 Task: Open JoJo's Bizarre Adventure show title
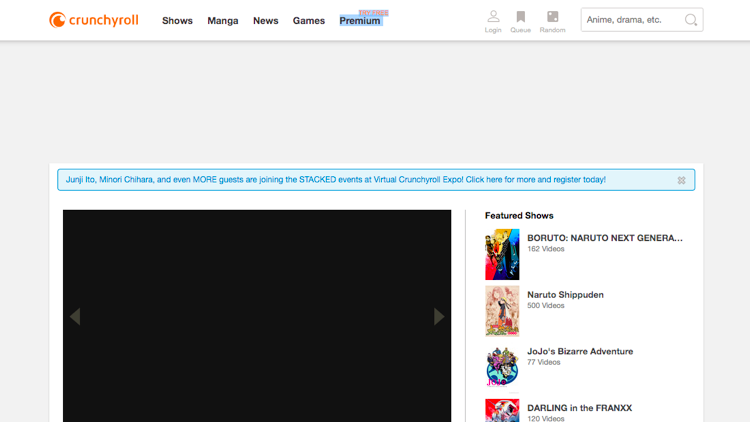(580, 351)
